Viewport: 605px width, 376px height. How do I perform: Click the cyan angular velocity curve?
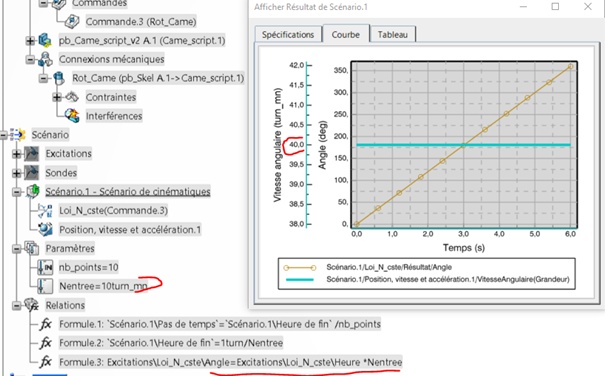pos(463,145)
